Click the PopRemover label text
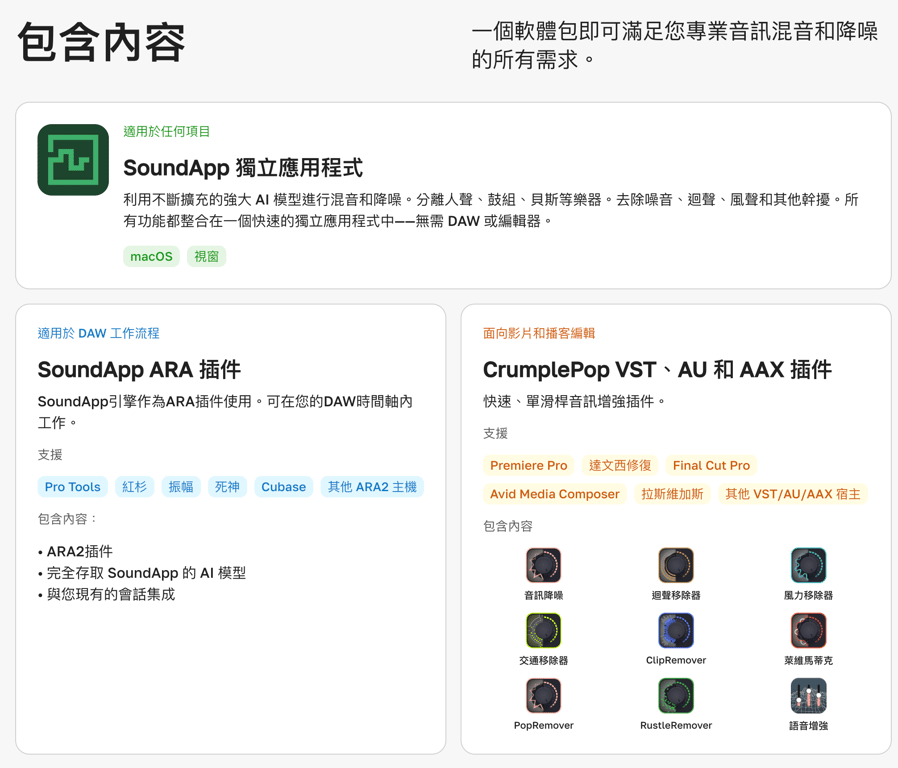The height and width of the screenshot is (768, 898). point(543,726)
